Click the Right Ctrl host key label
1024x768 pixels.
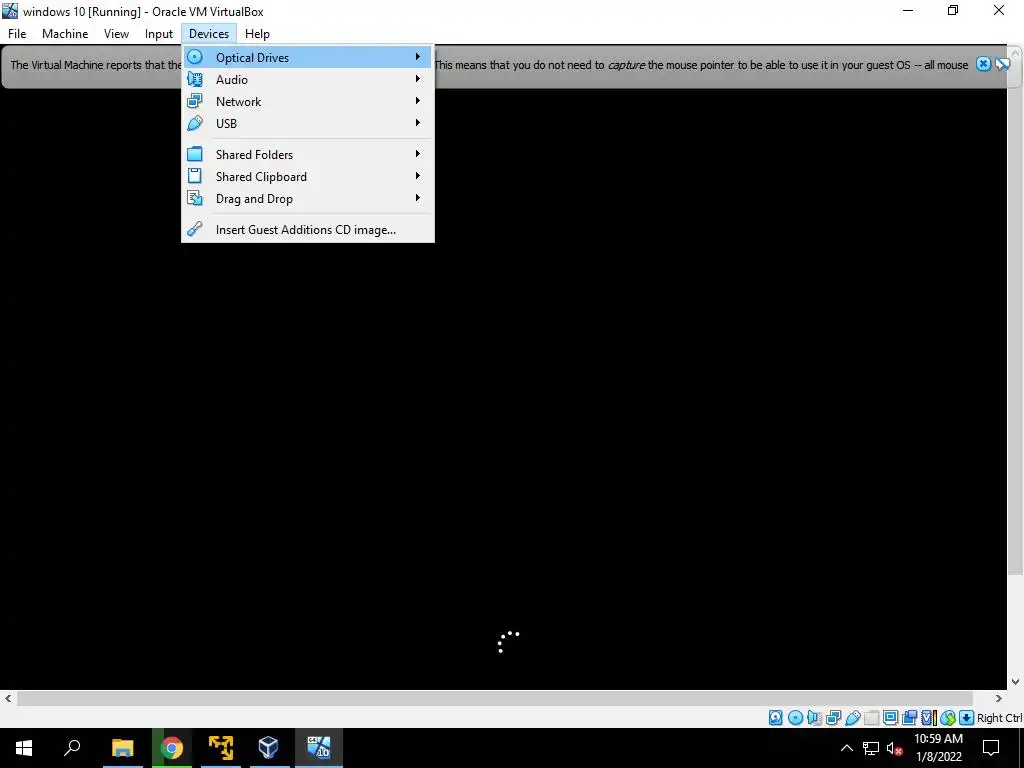pos(999,718)
